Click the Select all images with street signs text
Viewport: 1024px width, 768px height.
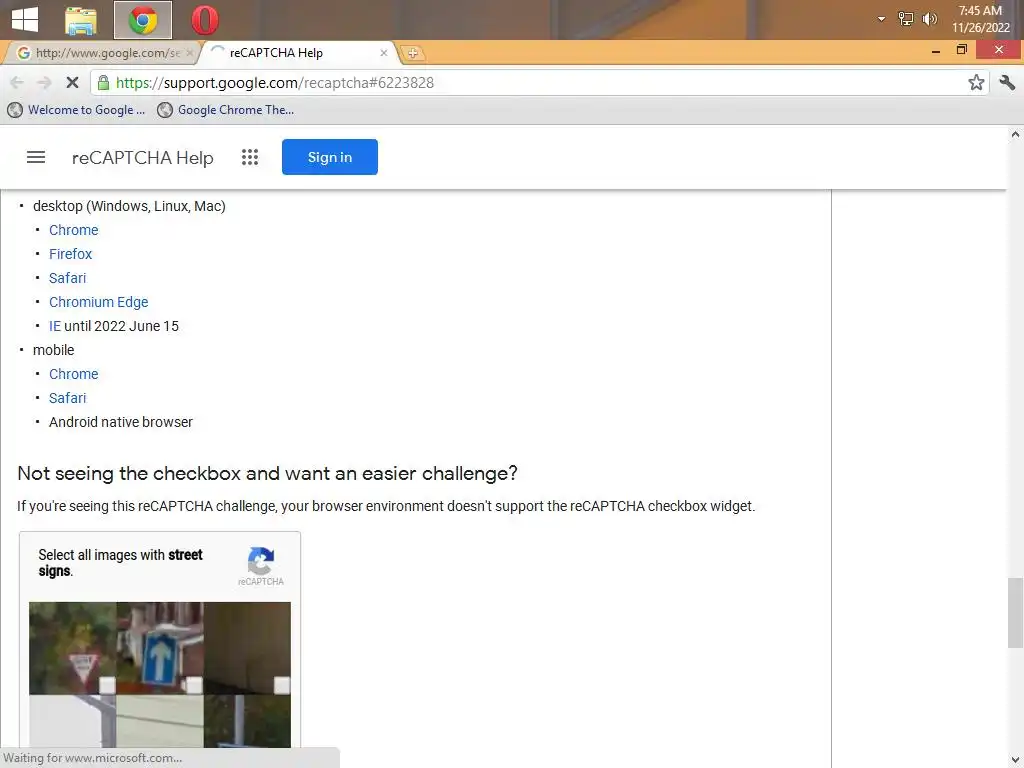[x=120, y=563]
